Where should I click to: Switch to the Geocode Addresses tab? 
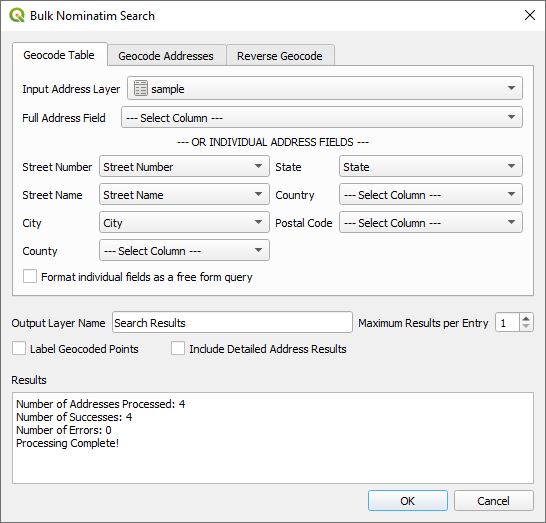[166, 56]
